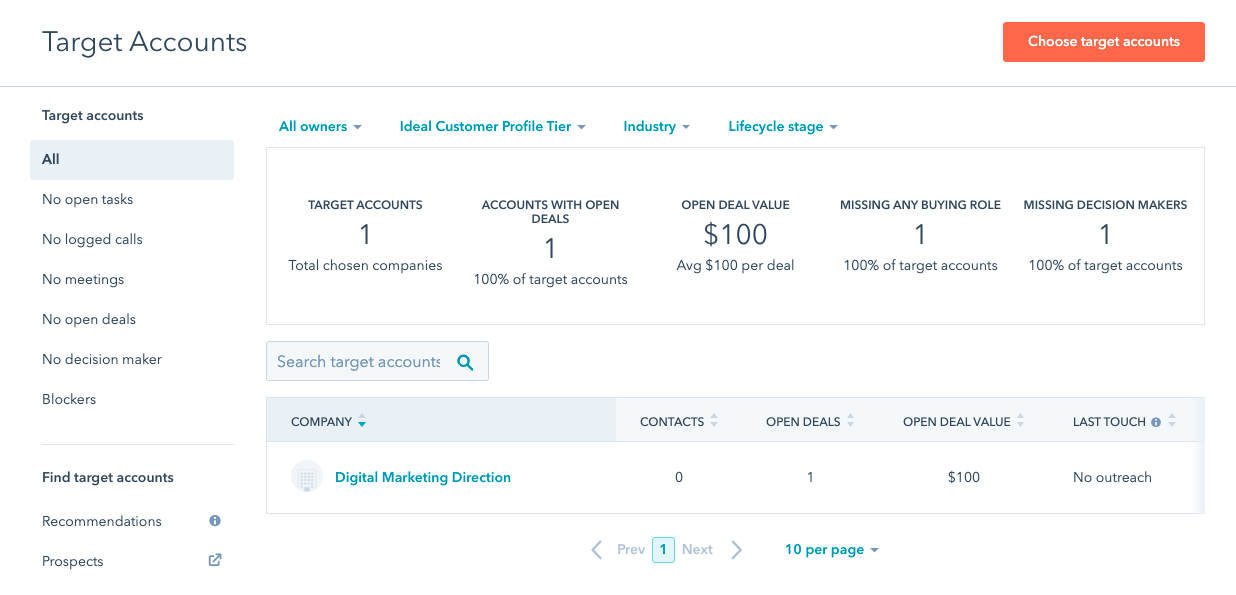Click the Next page chevron icon
The width and height of the screenshot is (1236, 595).
737,549
